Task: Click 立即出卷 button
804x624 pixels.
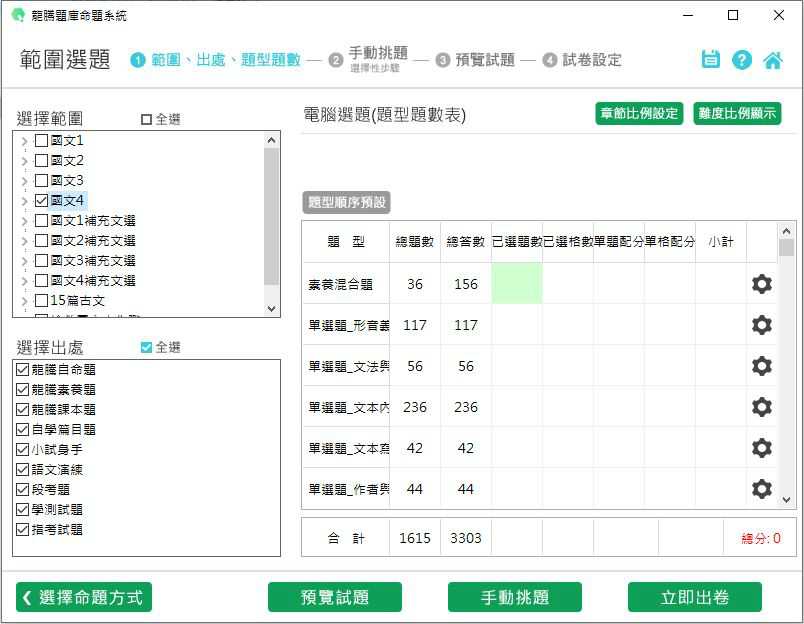Action: pyautogui.click(x=695, y=597)
